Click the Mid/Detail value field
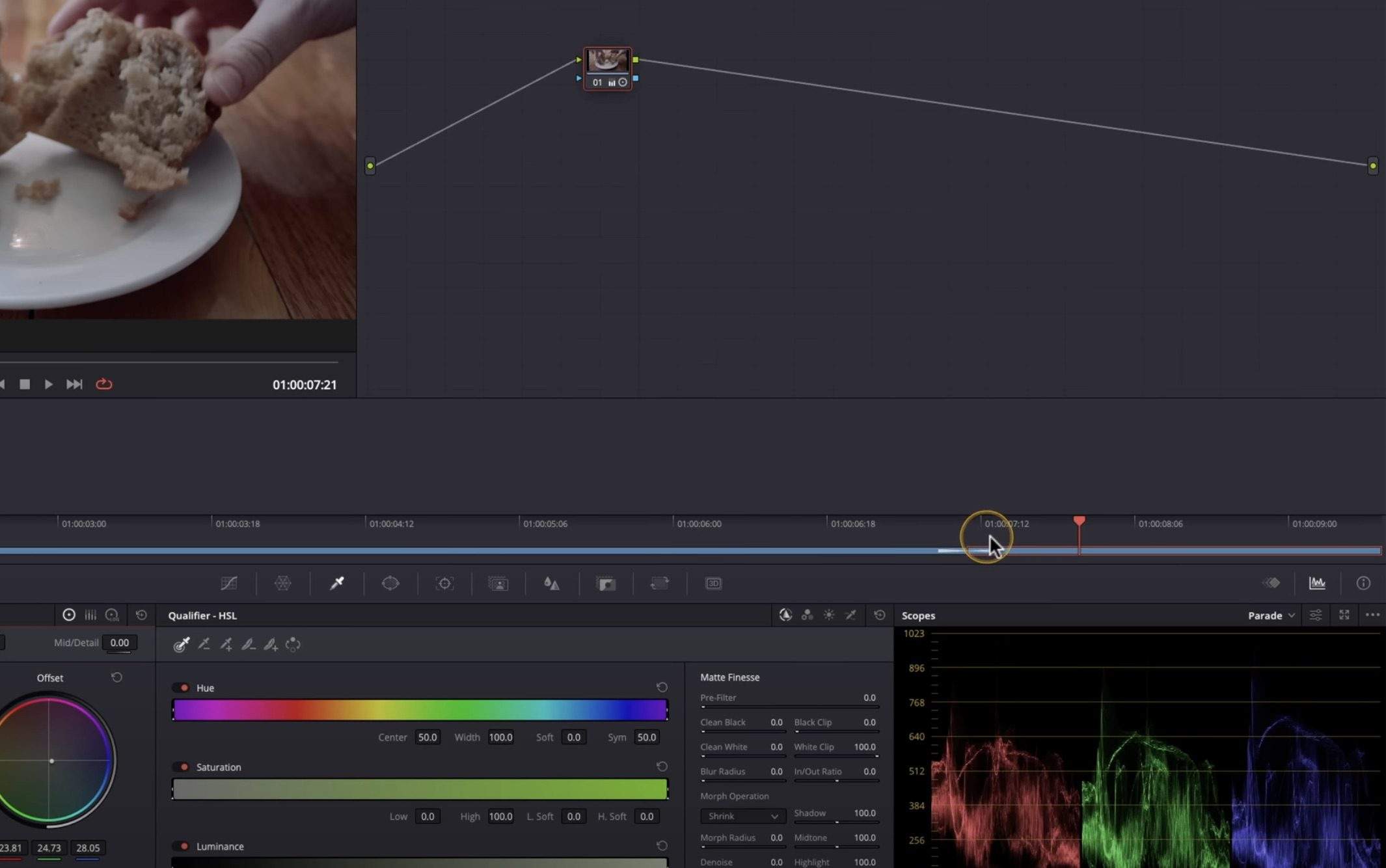The image size is (1386, 868). (x=120, y=642)
